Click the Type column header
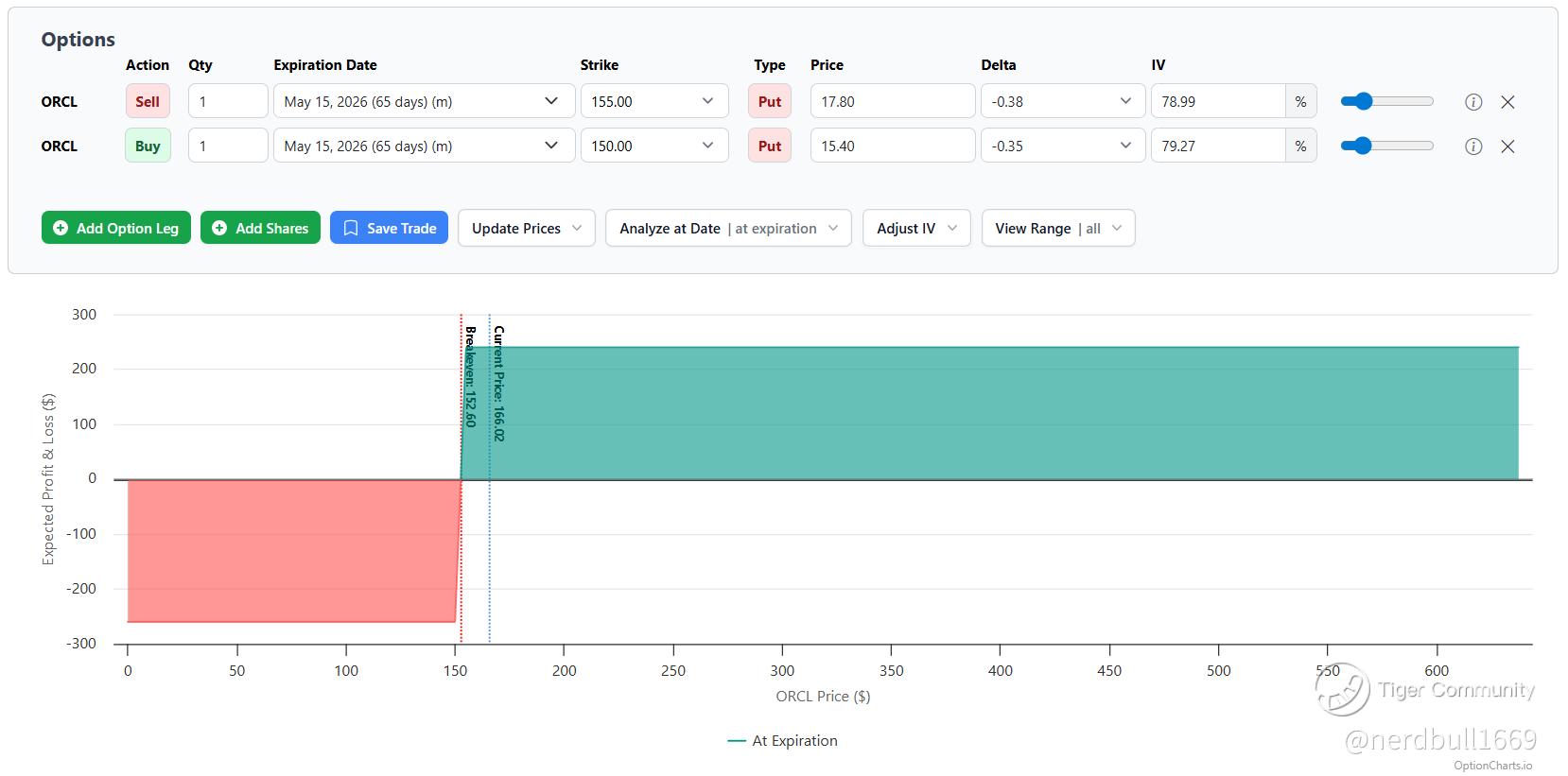 [770, 65]
